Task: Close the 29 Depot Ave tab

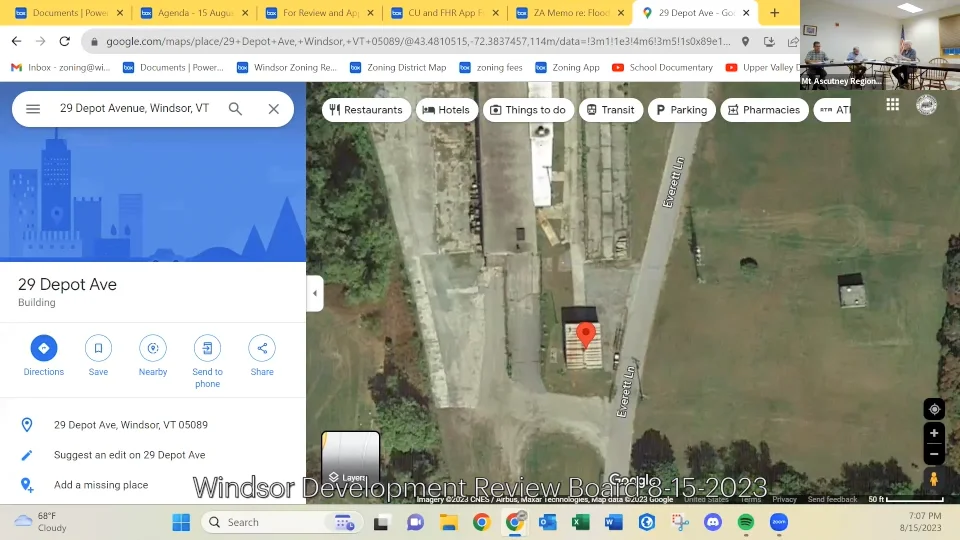Action: point(746,13)
